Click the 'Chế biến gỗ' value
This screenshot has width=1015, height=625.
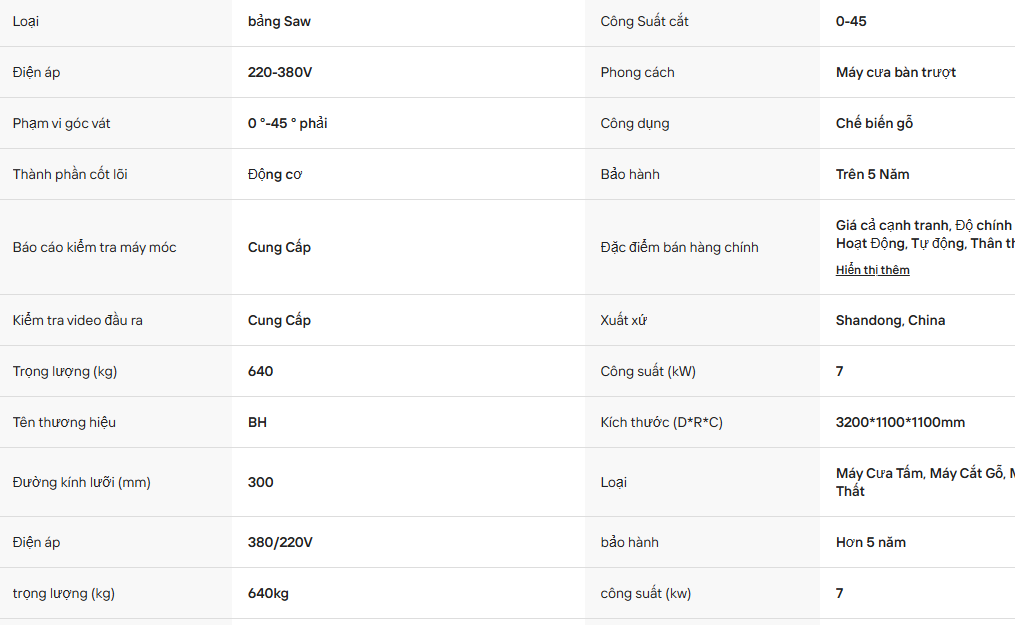point(875,124)
